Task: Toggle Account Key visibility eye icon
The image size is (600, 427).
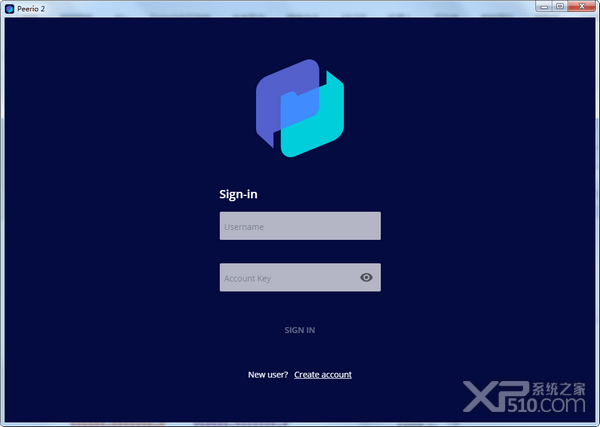Action: [x=366, y=277]
